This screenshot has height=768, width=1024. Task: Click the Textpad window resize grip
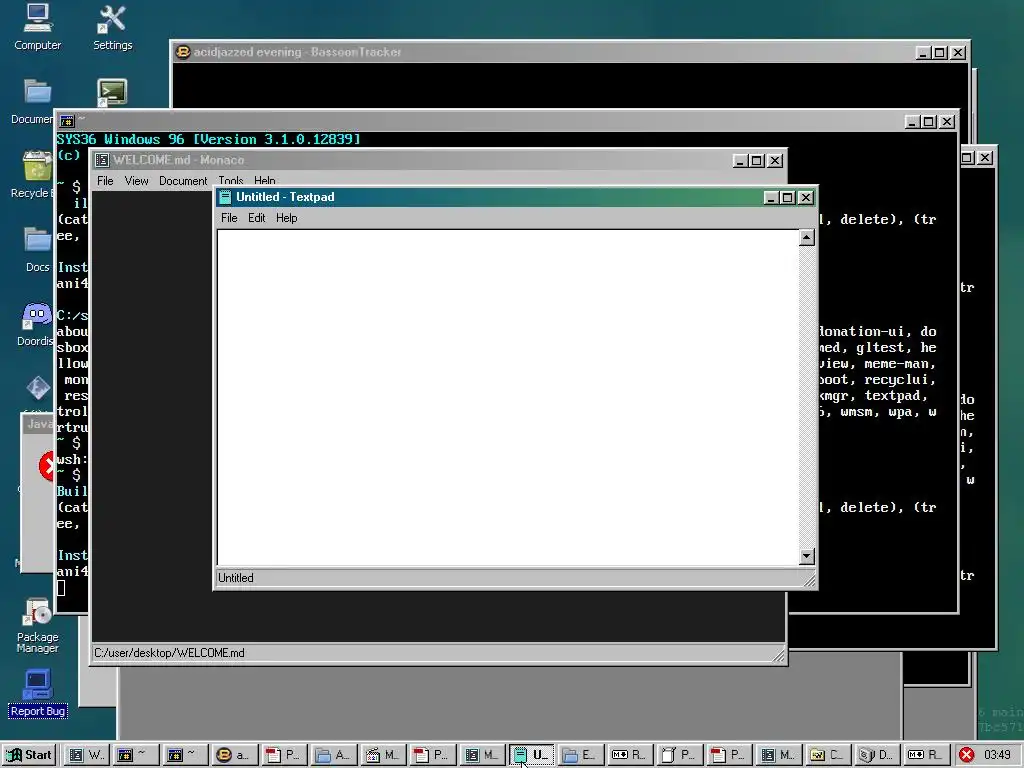coord(809,580)
